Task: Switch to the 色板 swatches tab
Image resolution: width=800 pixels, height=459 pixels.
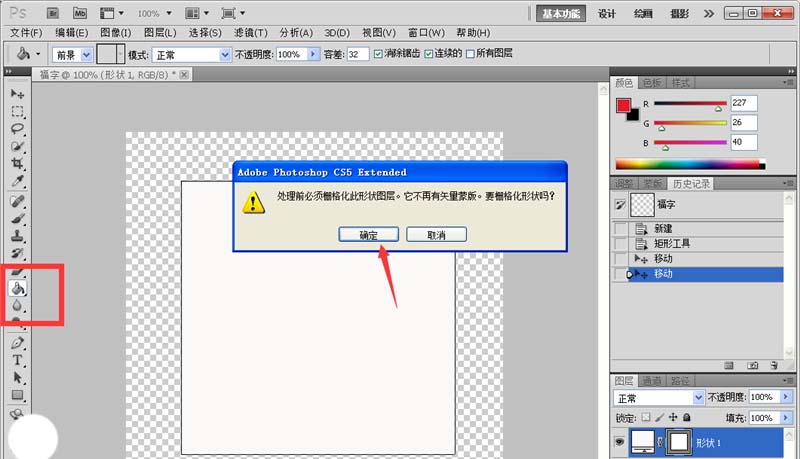Action: [x=652, y=83]
